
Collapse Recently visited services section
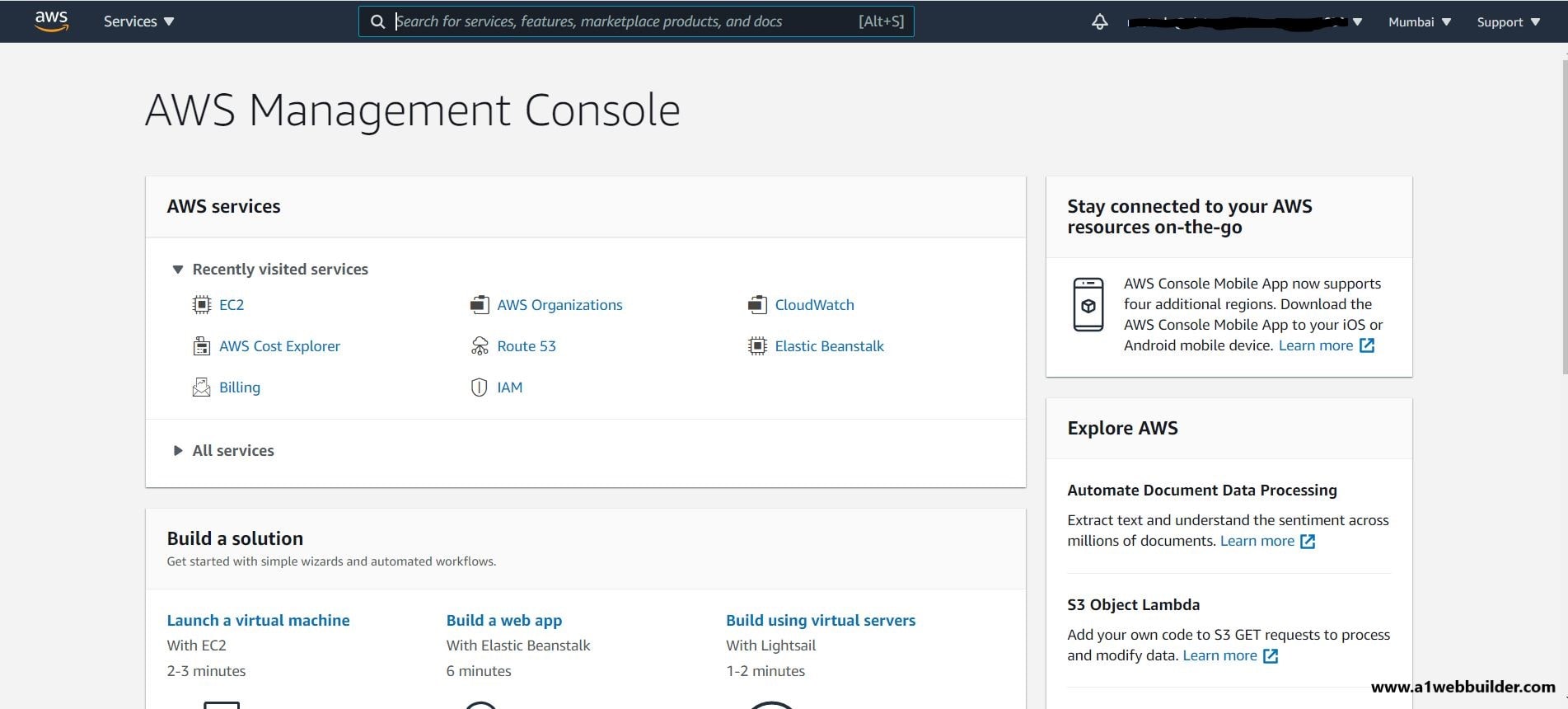(x=177, y=270)
